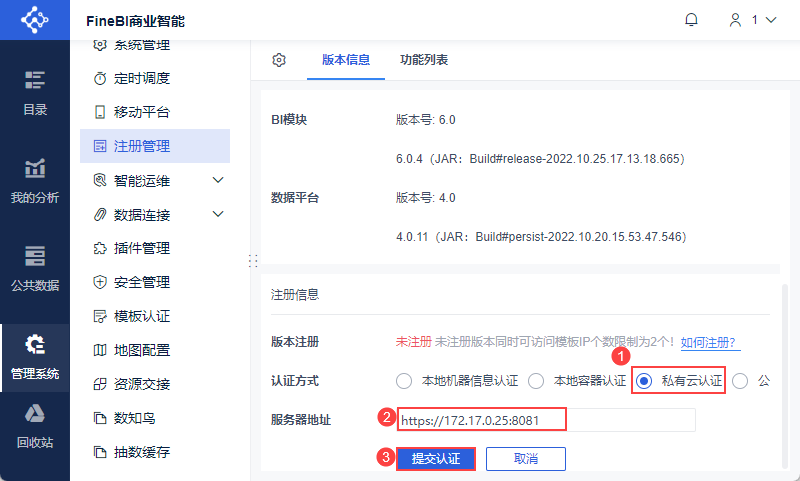This screenshot has height=481, width=800.
Task: Click the 数知鸟 icon
Action: click(100, 418)
